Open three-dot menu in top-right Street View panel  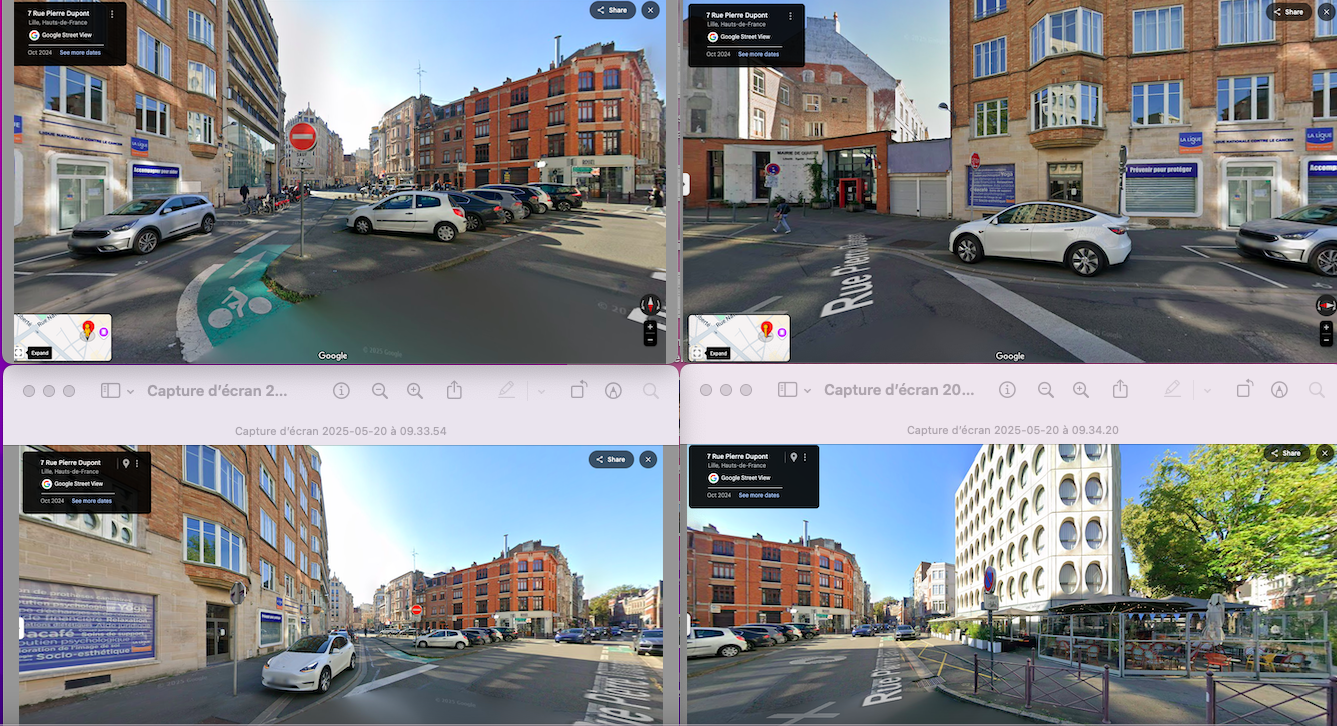(x=790, y=16)
